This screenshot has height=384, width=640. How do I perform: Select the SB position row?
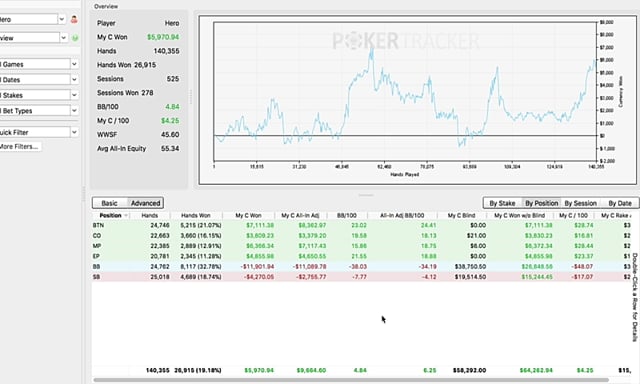point(361,277)
